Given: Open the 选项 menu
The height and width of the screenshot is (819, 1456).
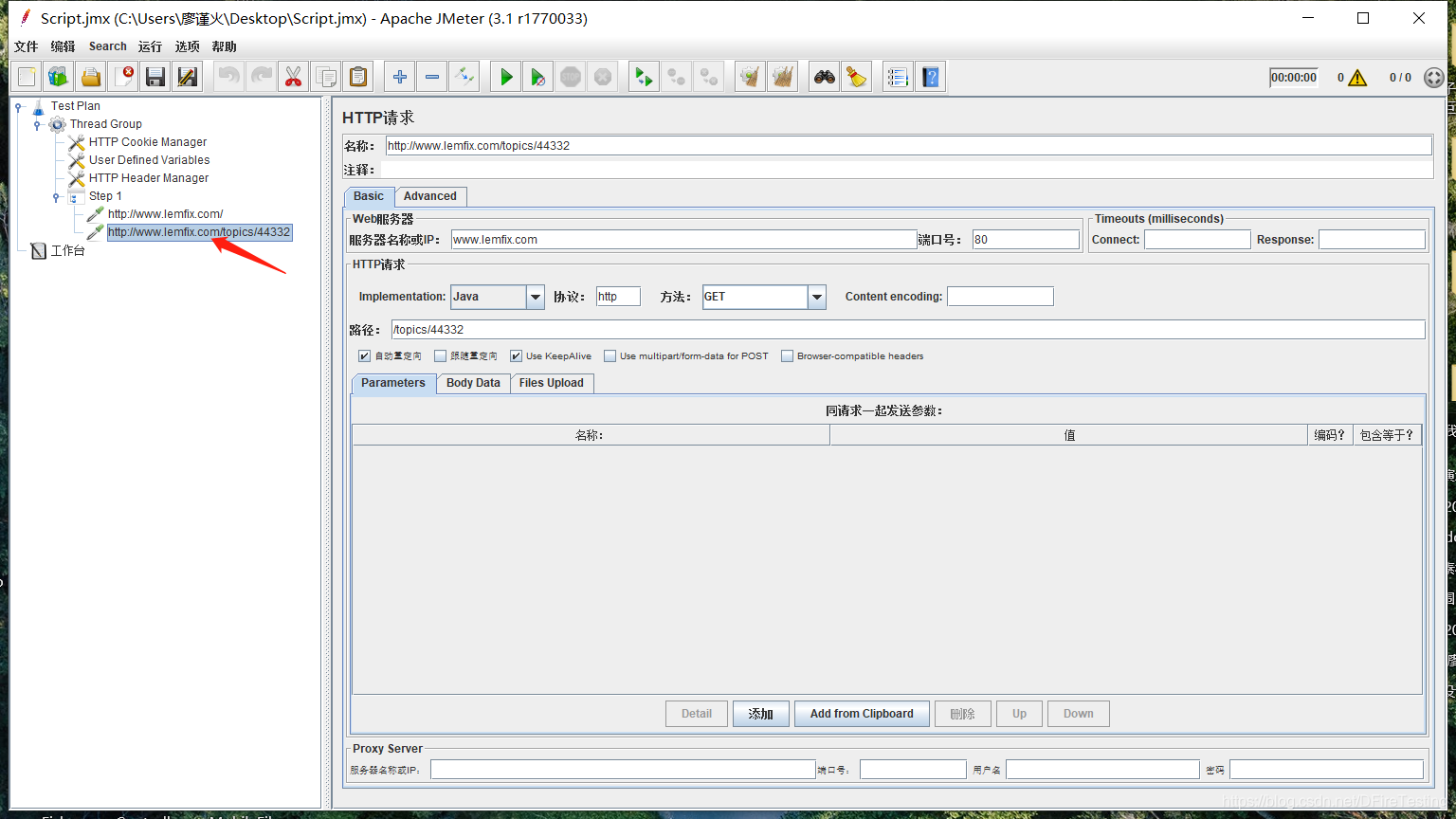Looking at the screenshot, I should pos(188,46).
